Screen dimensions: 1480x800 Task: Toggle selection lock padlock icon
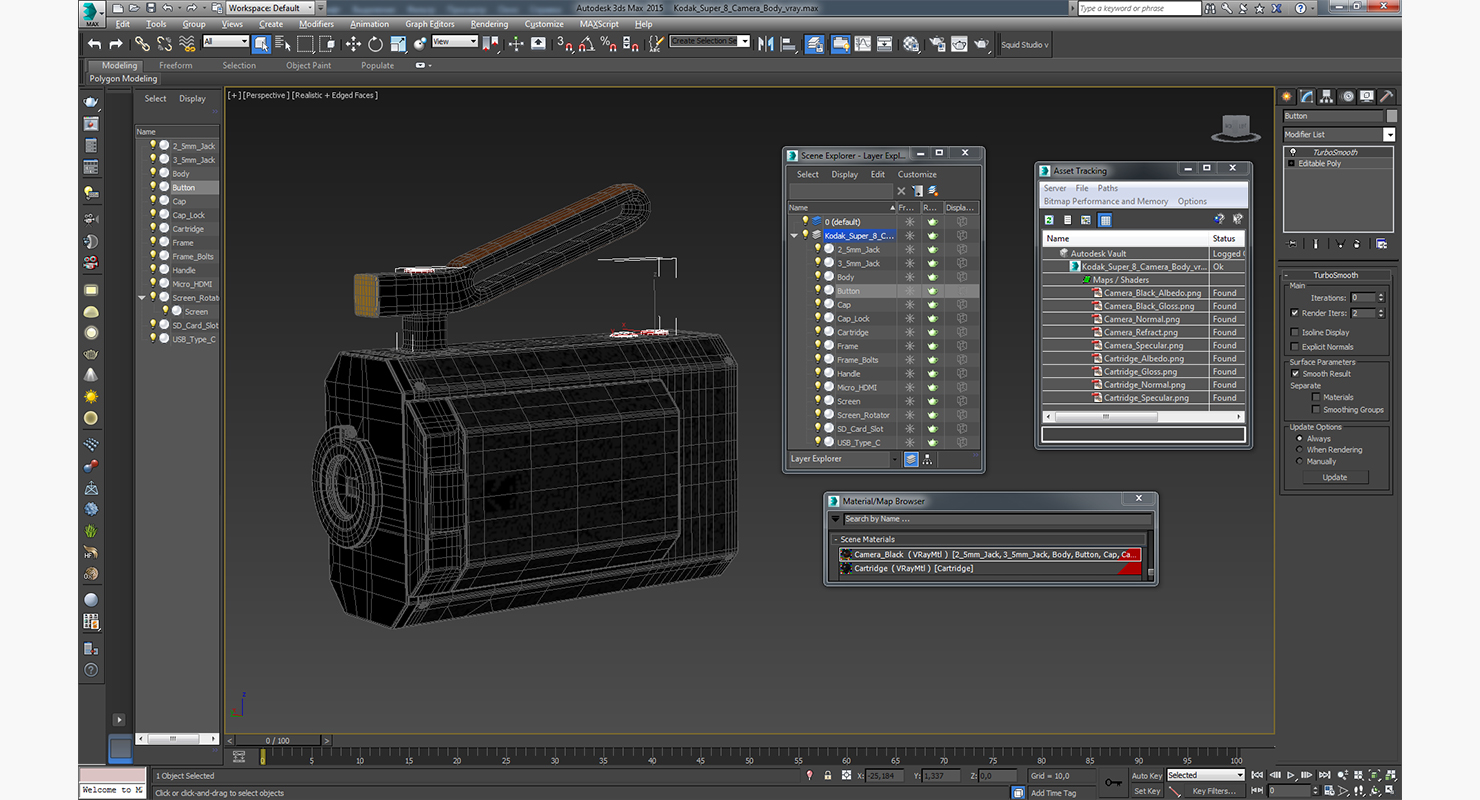[828, 775]
